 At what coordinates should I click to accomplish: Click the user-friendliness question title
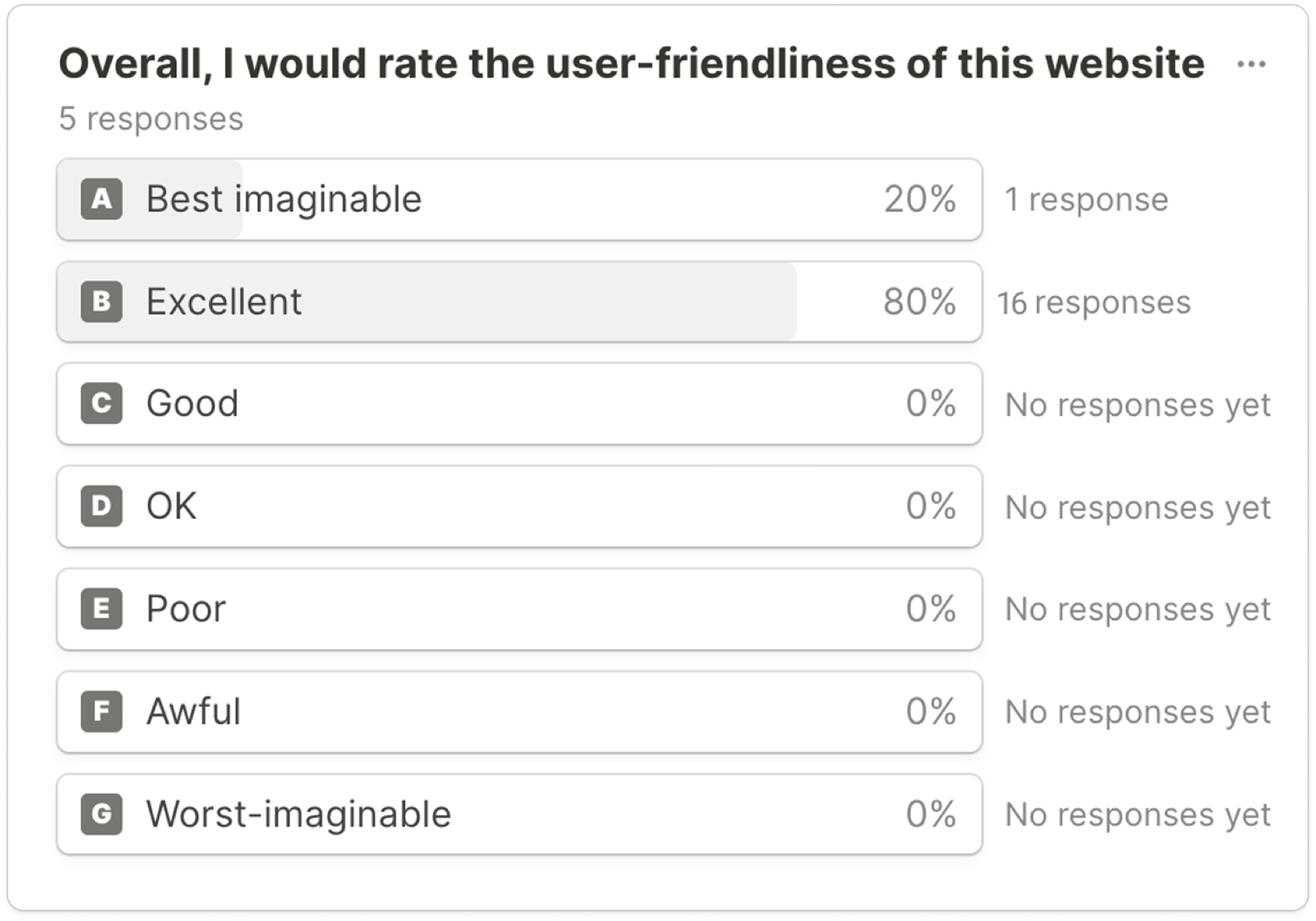pos(632,64)
